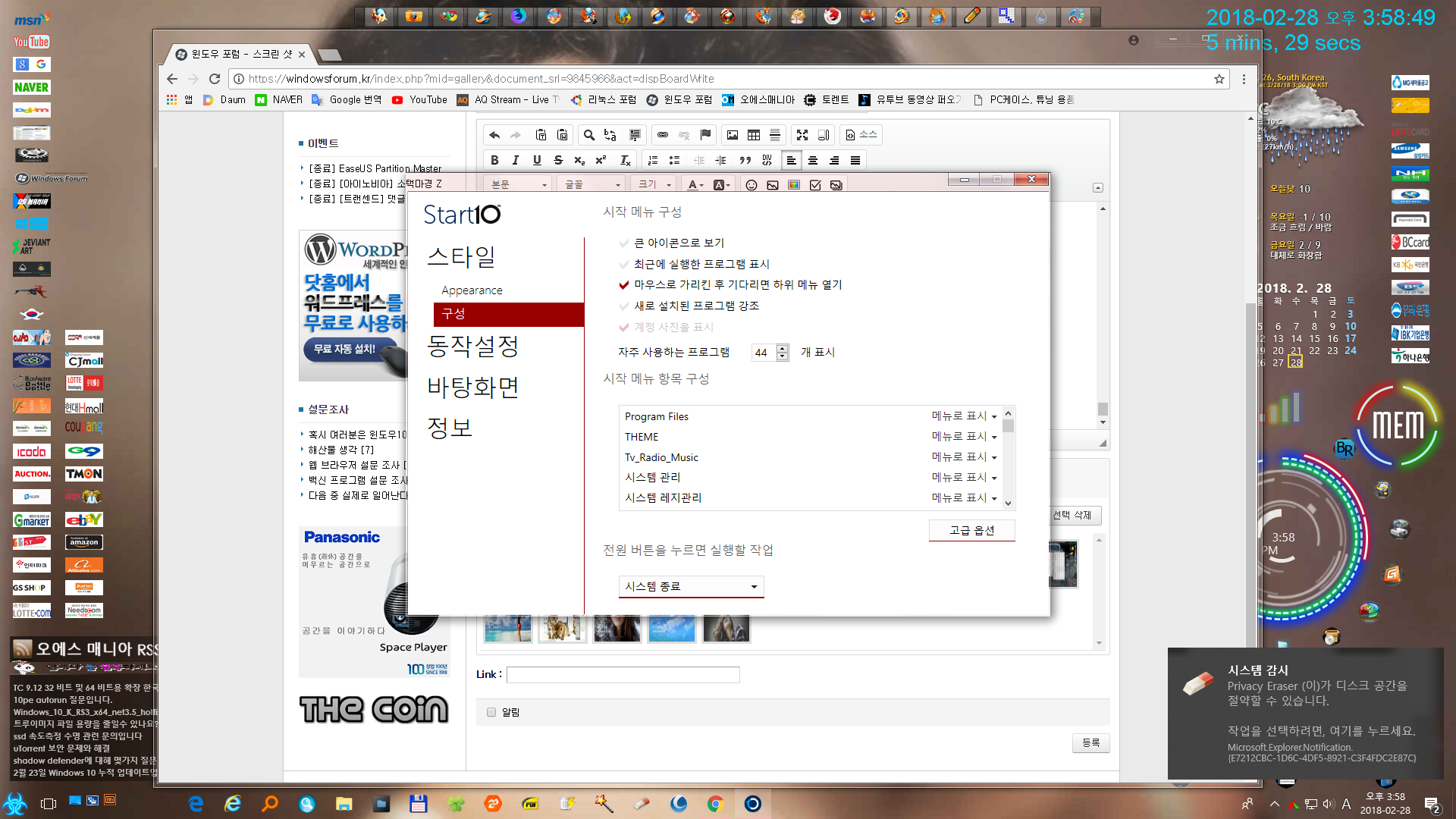Toggle Italic formatting

(516, 160)
